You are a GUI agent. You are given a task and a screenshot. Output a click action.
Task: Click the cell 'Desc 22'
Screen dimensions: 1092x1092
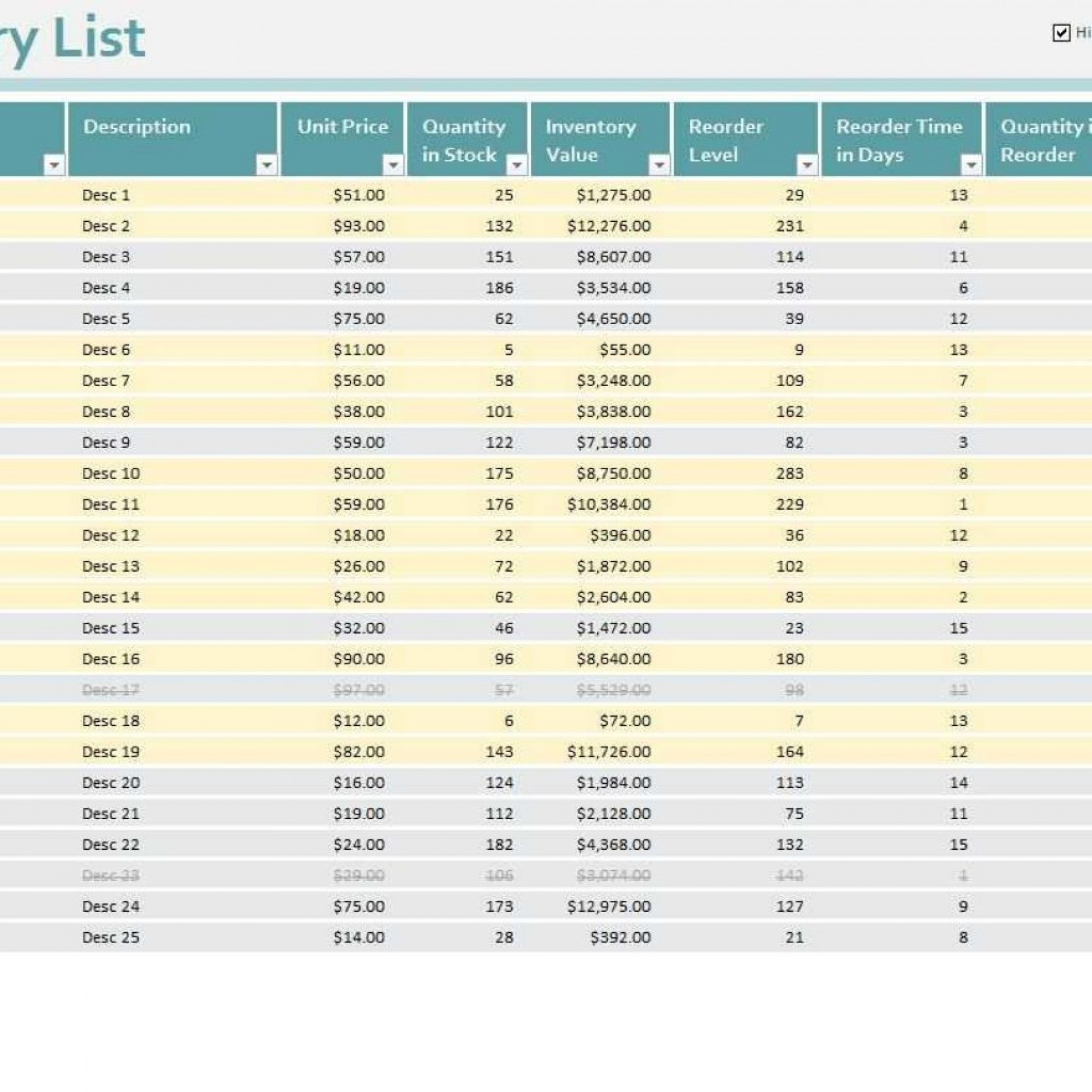(111, 845)
